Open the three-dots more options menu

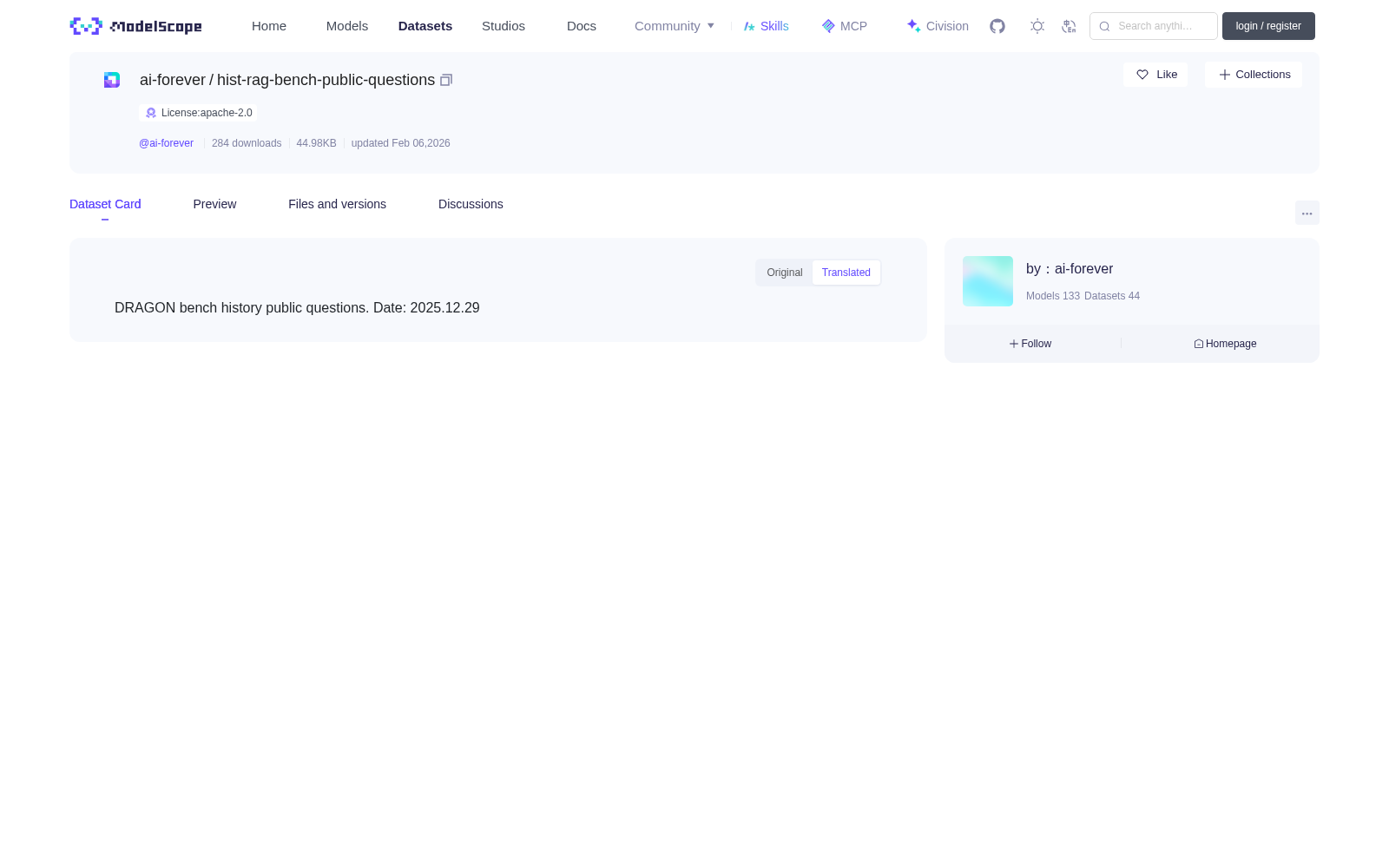pos(1307,213)
